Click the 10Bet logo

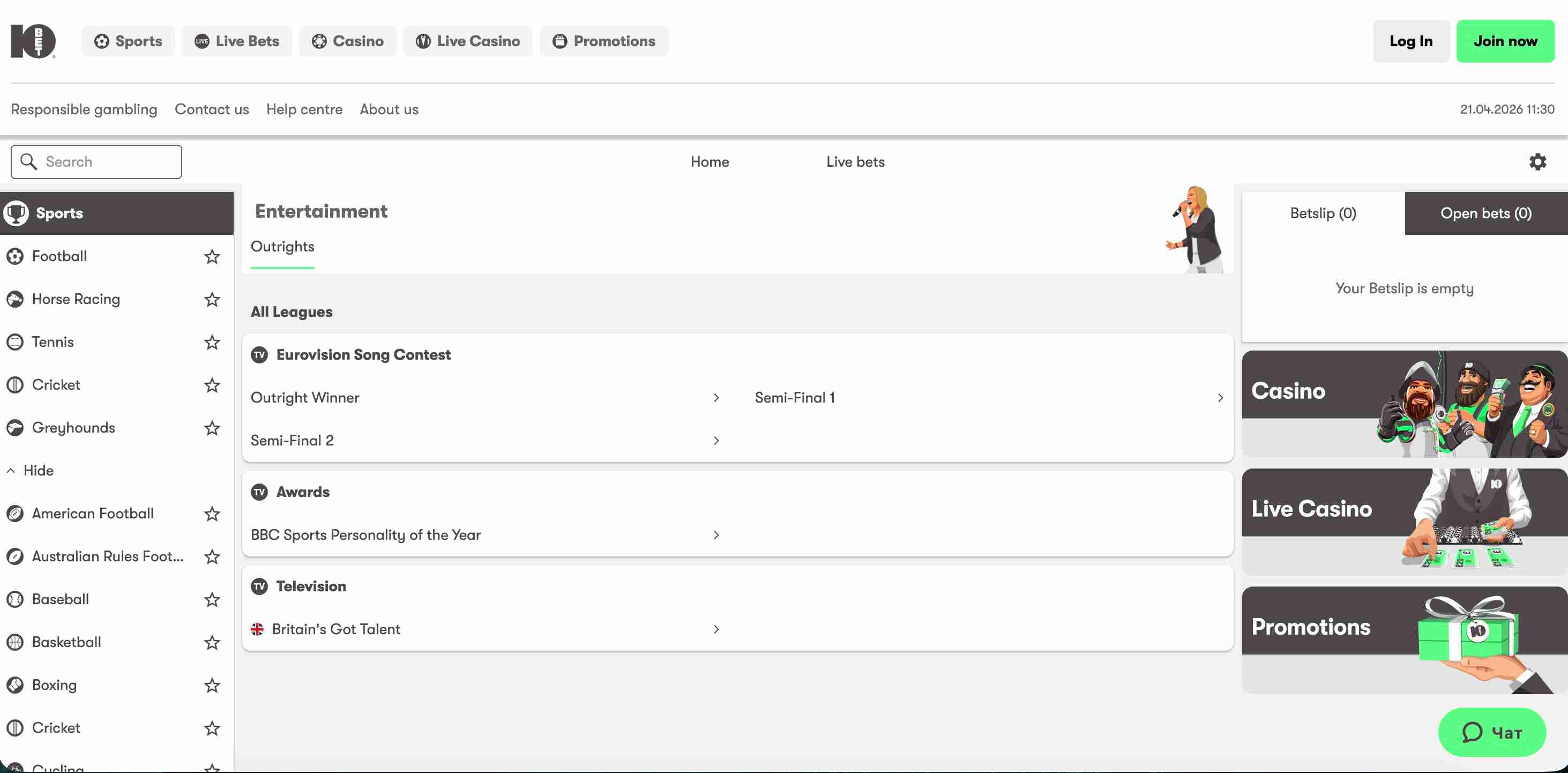(x=33, y=41)
